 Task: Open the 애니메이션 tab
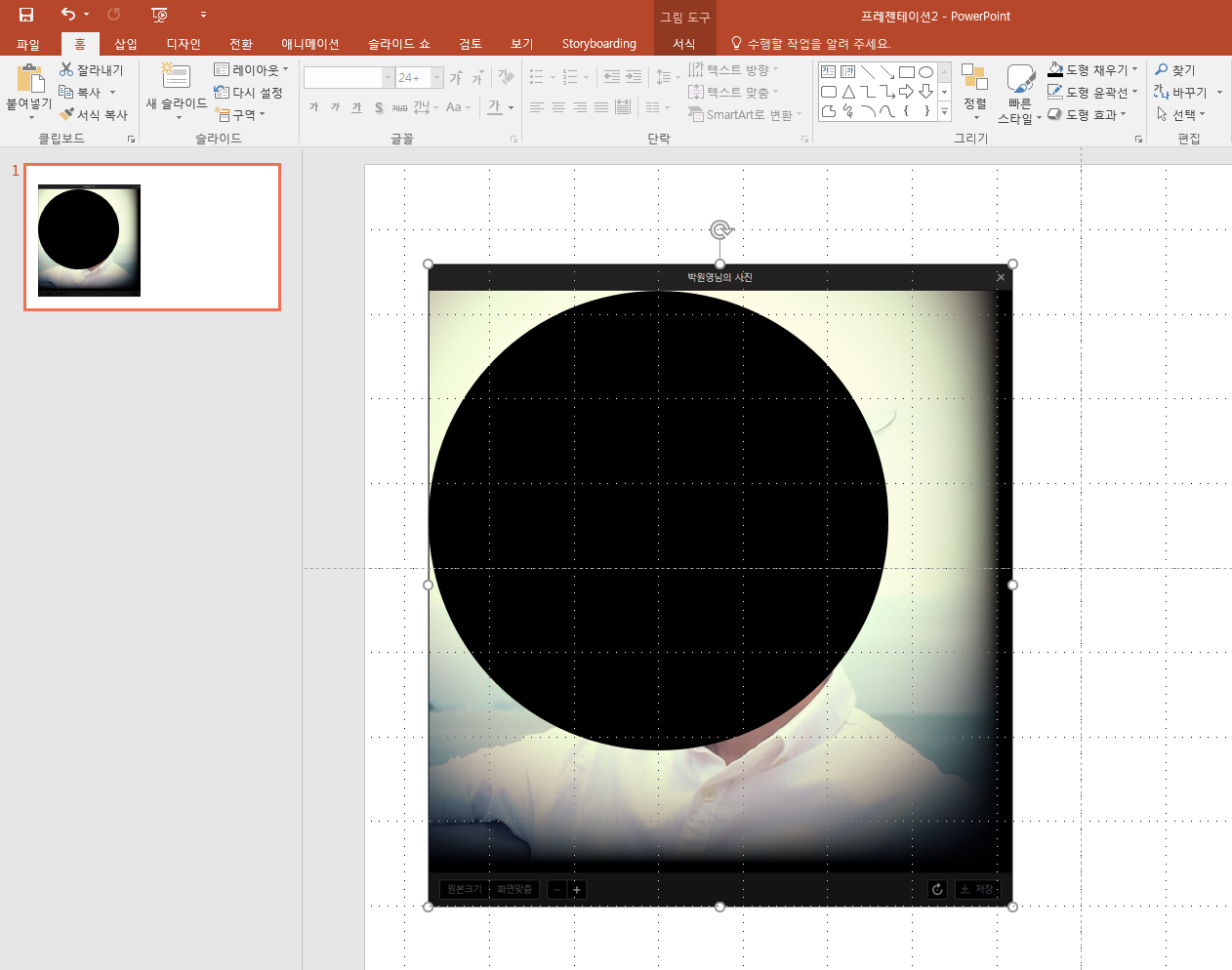click(310, 44)
